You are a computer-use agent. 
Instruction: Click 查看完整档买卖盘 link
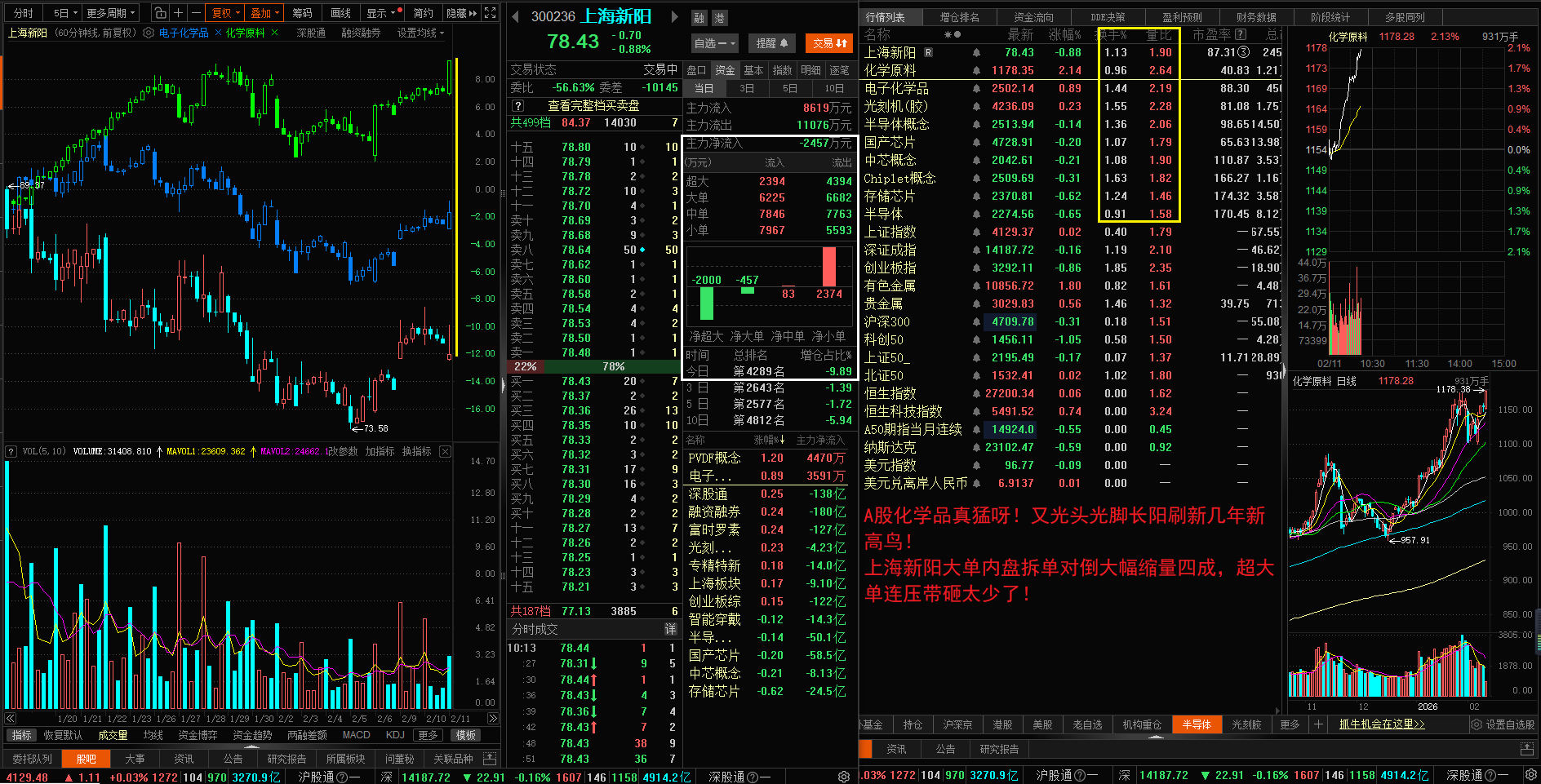(x=593, y=106)
